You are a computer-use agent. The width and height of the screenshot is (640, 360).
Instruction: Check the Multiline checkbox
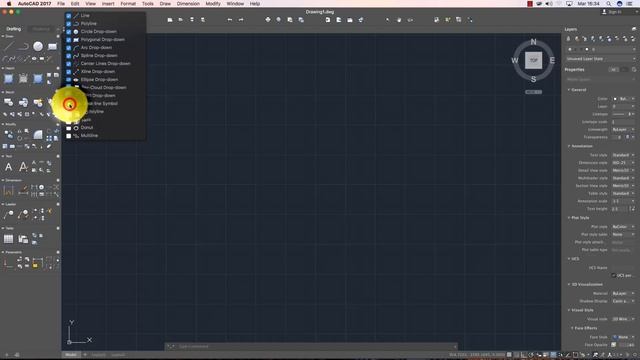click(x=69, y=136)
